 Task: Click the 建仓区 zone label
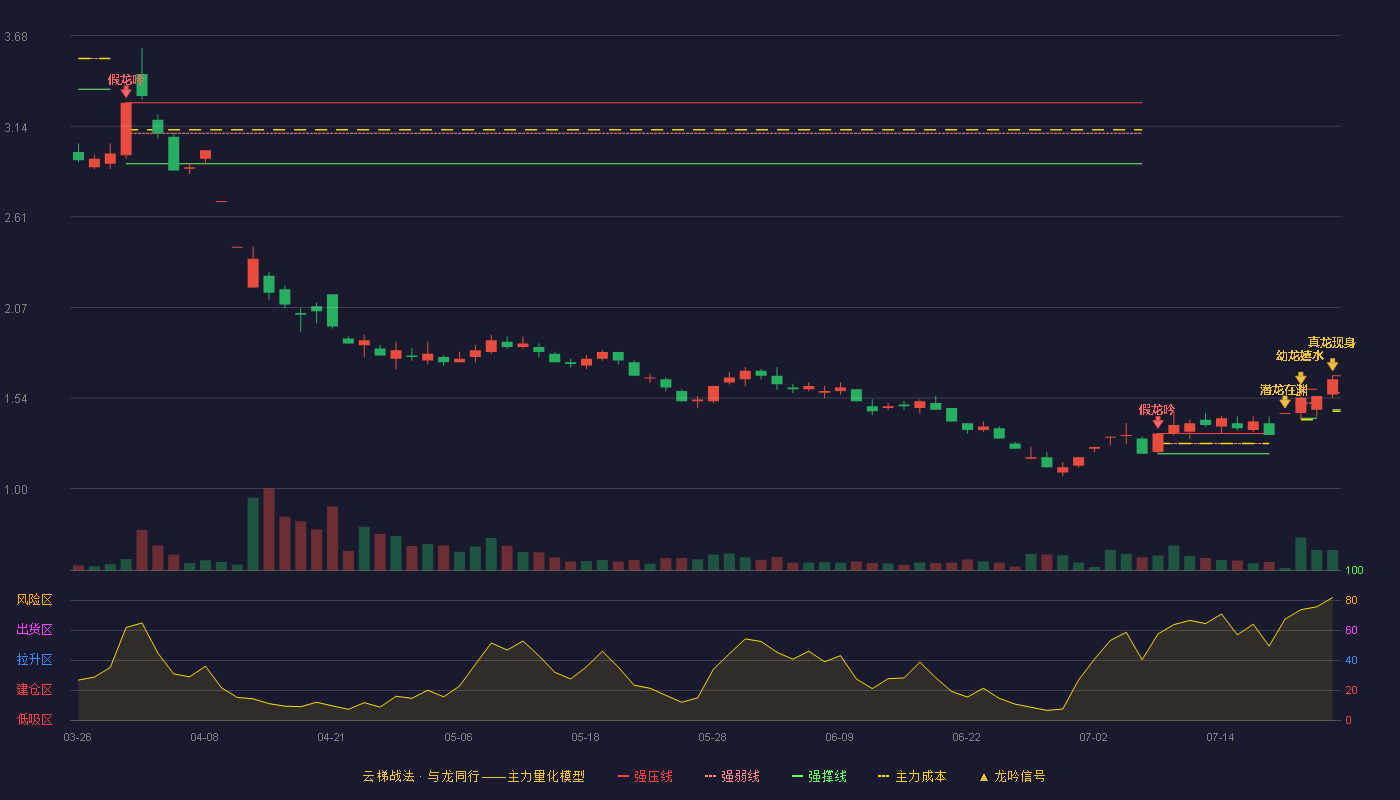(x=34, y=690)
